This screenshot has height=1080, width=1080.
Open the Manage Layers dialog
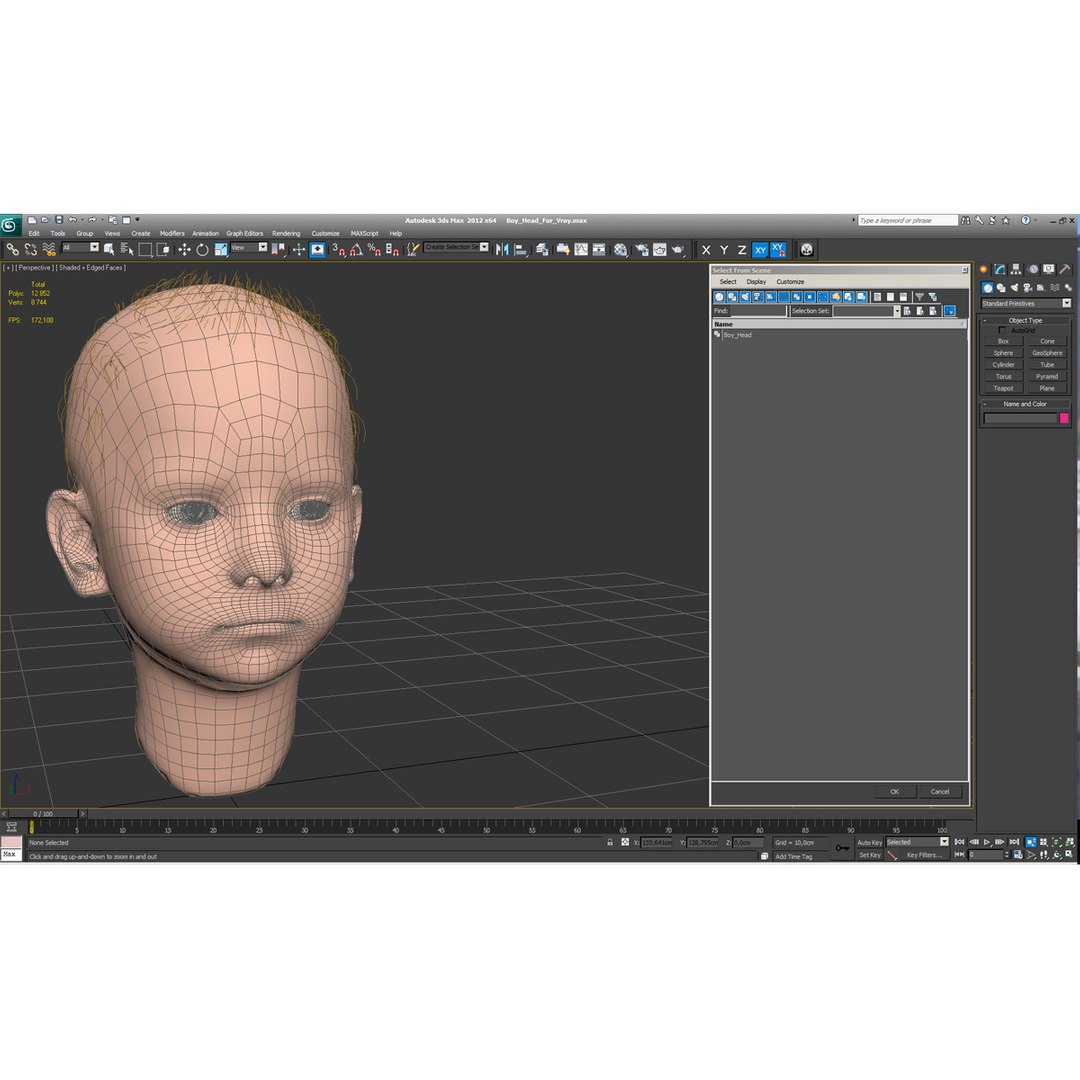[x=543, y=249]
